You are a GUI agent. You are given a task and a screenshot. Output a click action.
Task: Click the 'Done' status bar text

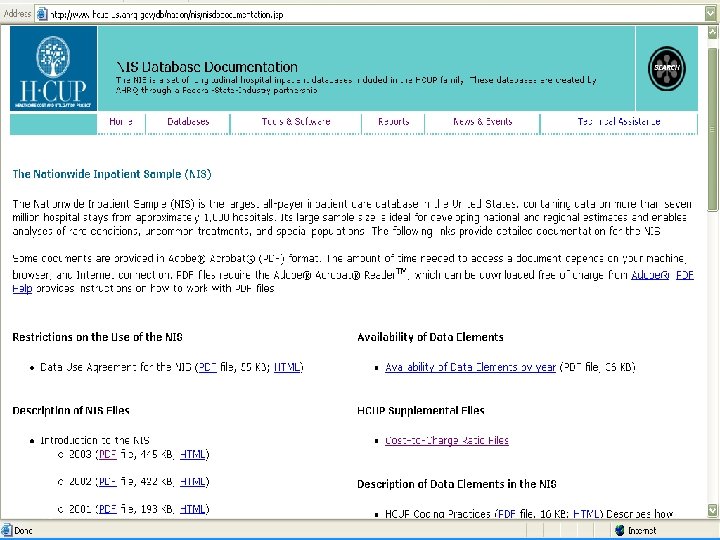(23, 531)
